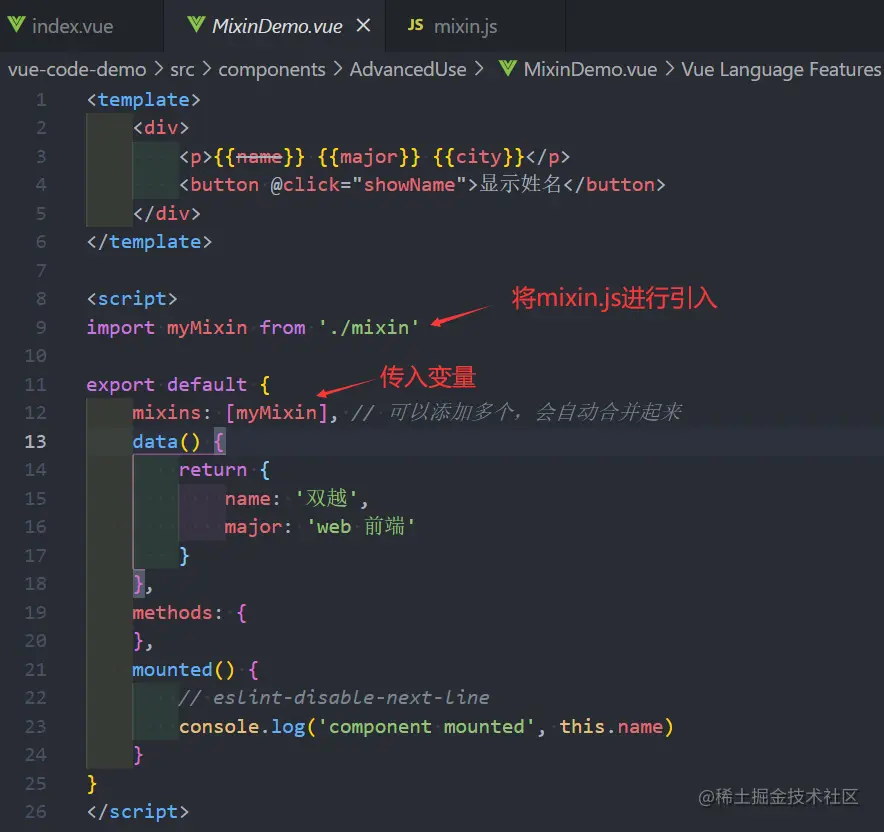
Task: Expand the chevron after components breadcrumb
Action: point(338,69)
